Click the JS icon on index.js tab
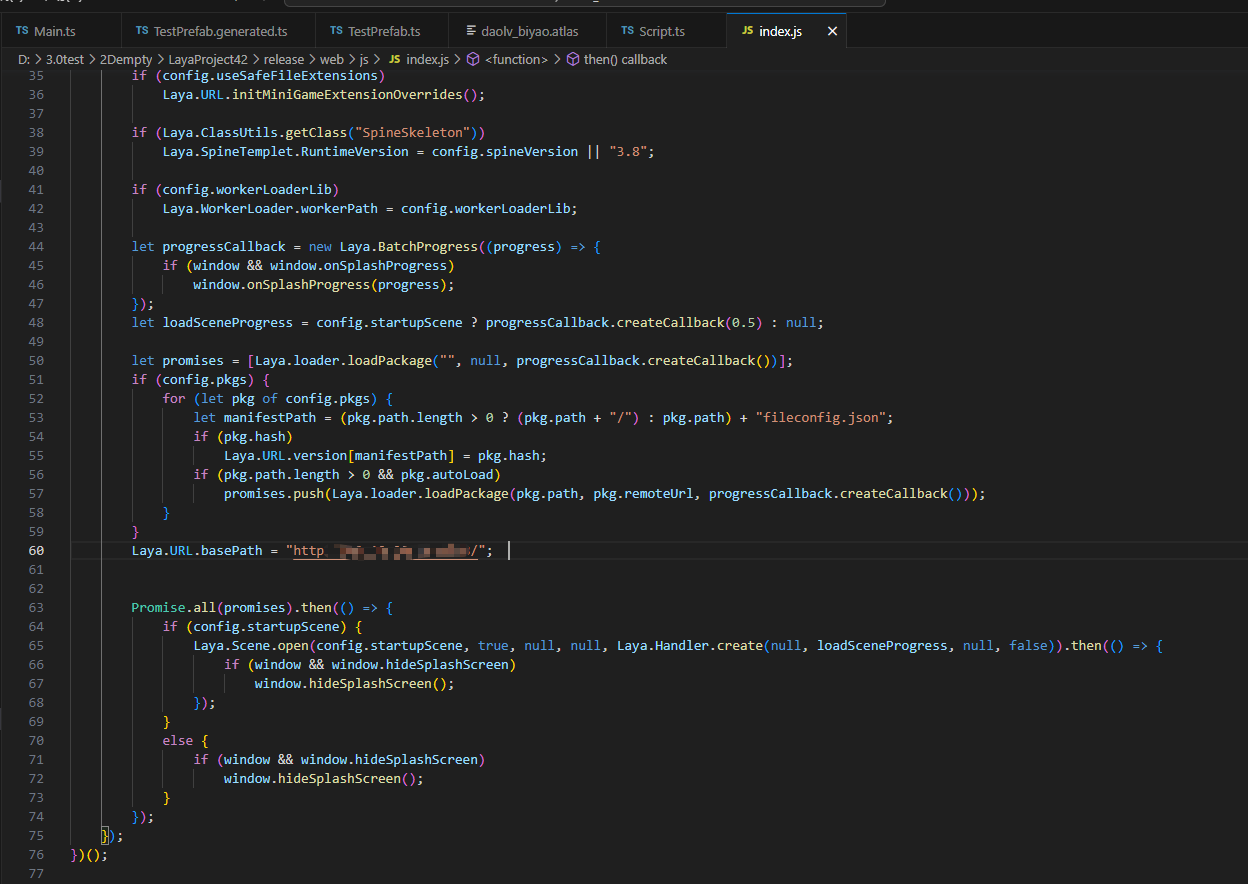1248x884 pixels. click(747, 32)
